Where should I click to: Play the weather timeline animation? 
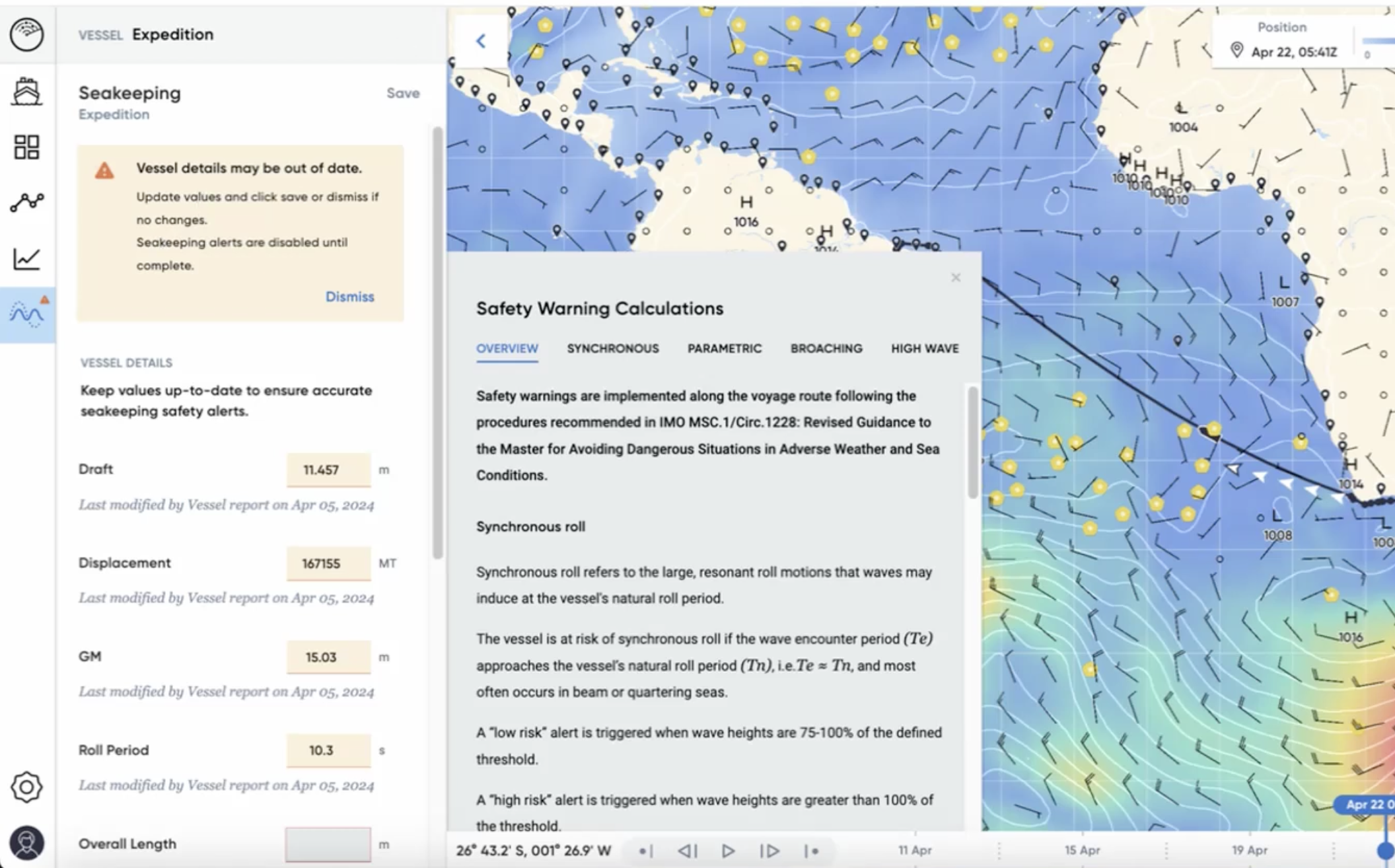point(728,851)
